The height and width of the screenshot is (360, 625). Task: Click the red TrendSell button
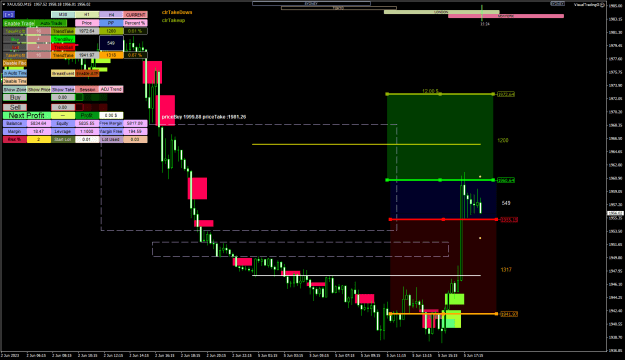pyautogui.click(x=63, y=47)
